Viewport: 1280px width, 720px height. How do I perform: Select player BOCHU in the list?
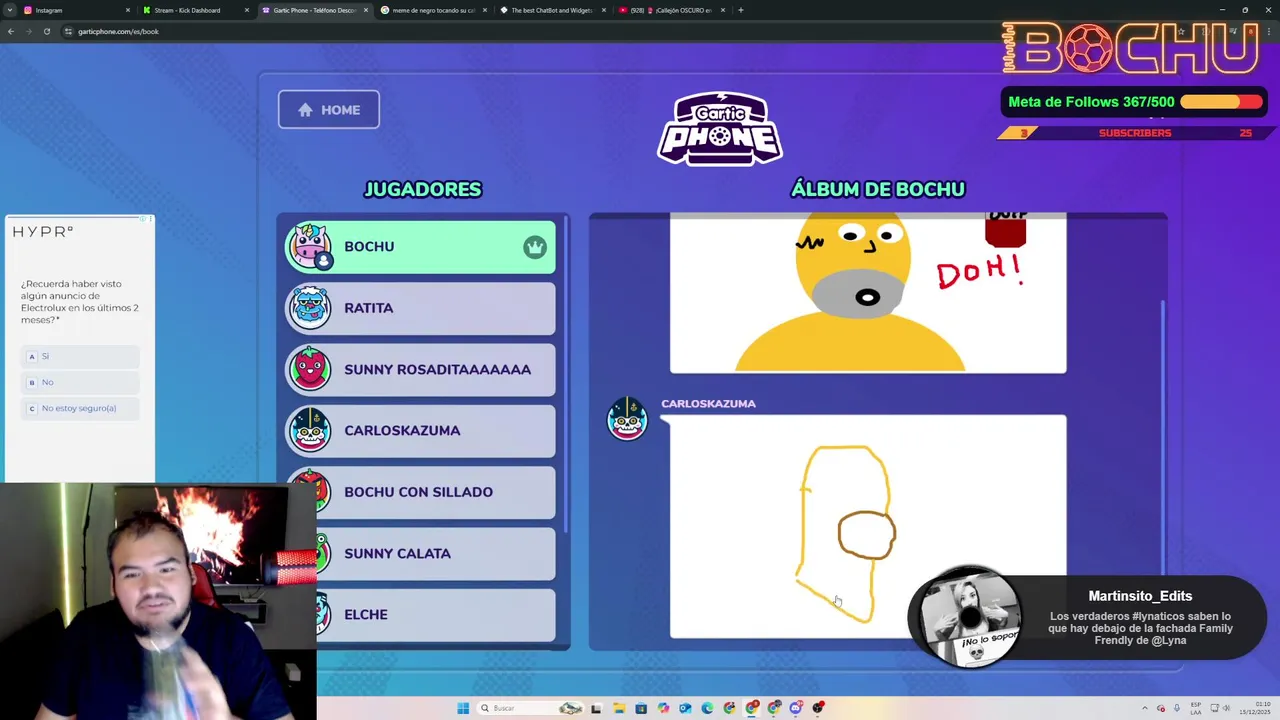point(420,247)
